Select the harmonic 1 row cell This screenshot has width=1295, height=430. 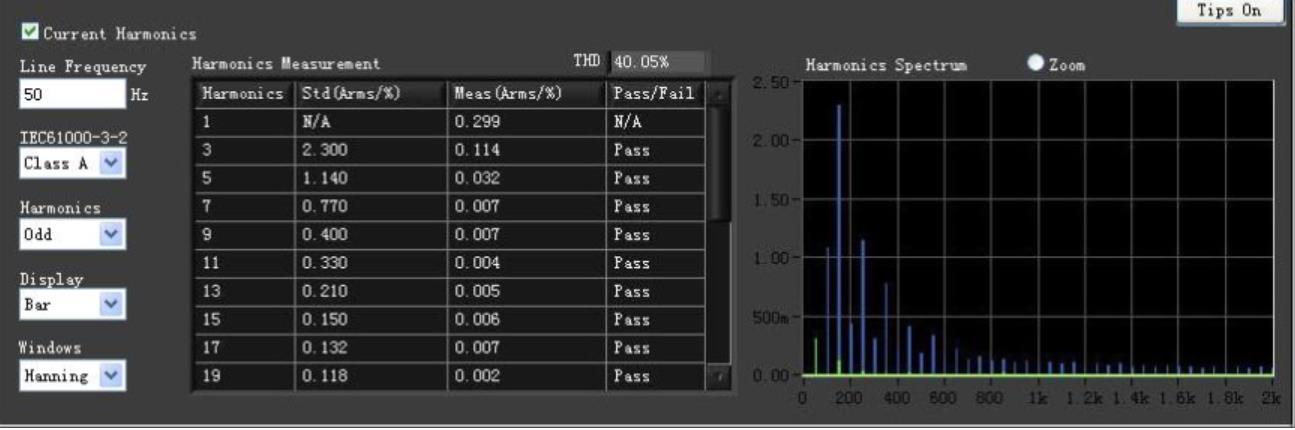click(243, 122)
